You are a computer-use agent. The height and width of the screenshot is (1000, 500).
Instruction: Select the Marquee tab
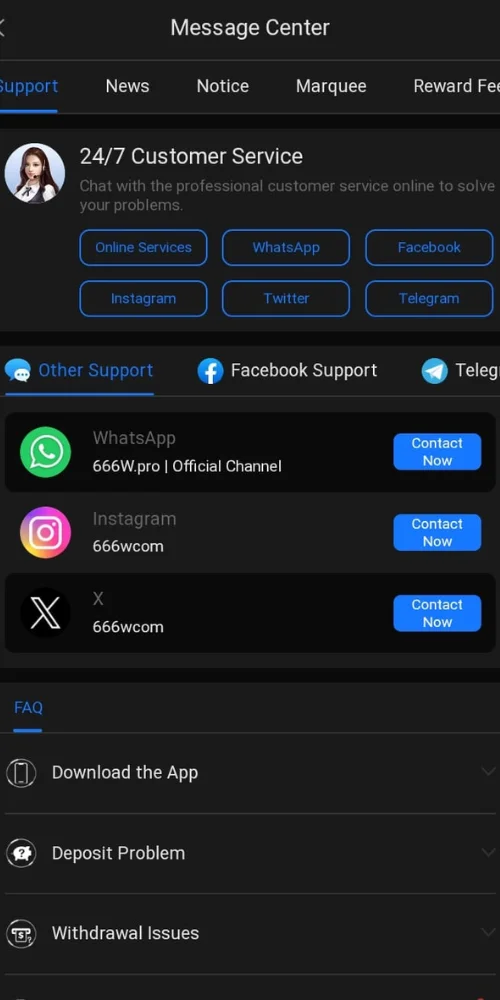point(331,86)
